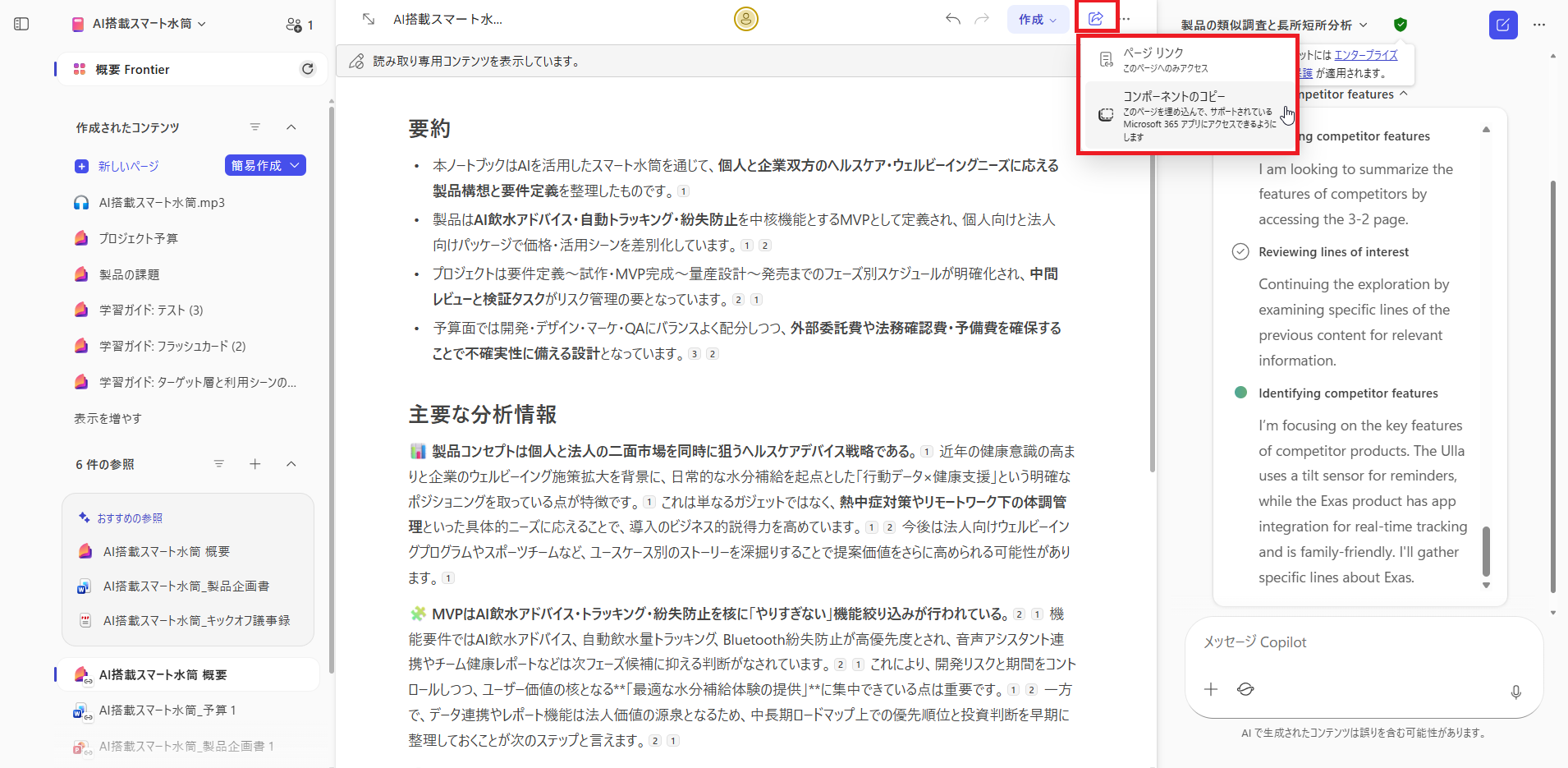The image size is (1568, 768).
Task: Click the plus icon inside the Copilot message box
Action: (1211, 689)
